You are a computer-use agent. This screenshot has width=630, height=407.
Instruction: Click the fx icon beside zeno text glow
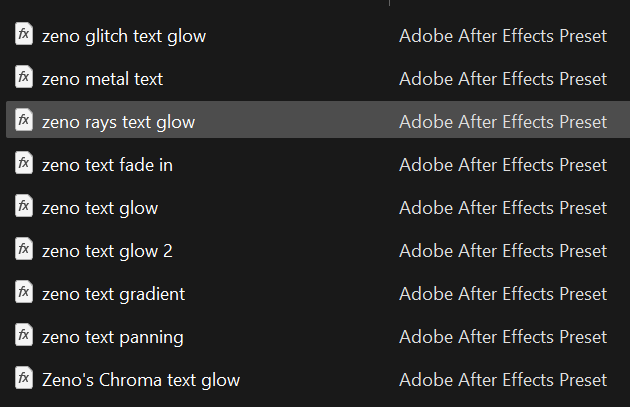click(24, 207)
